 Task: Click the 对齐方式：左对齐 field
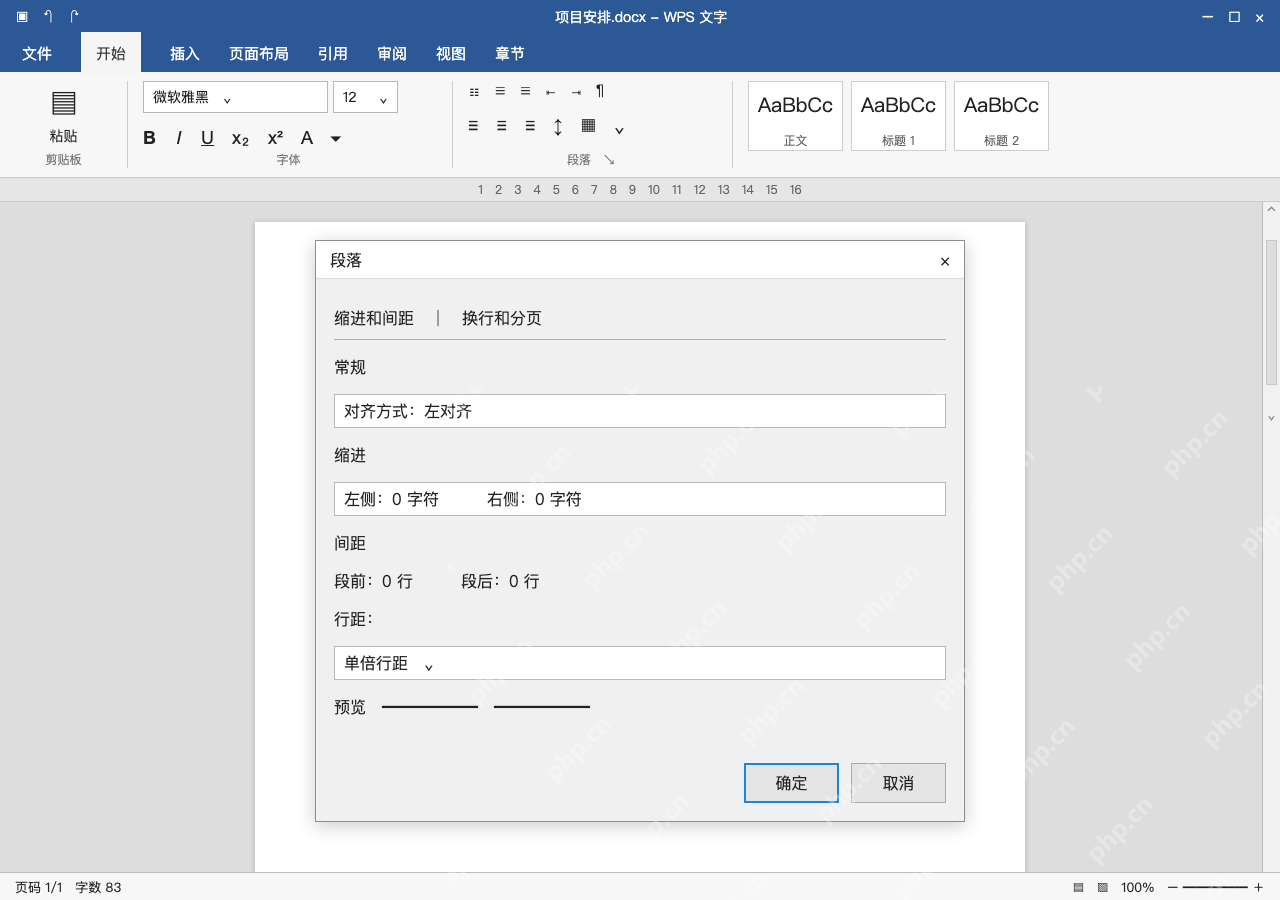point(640,411)
